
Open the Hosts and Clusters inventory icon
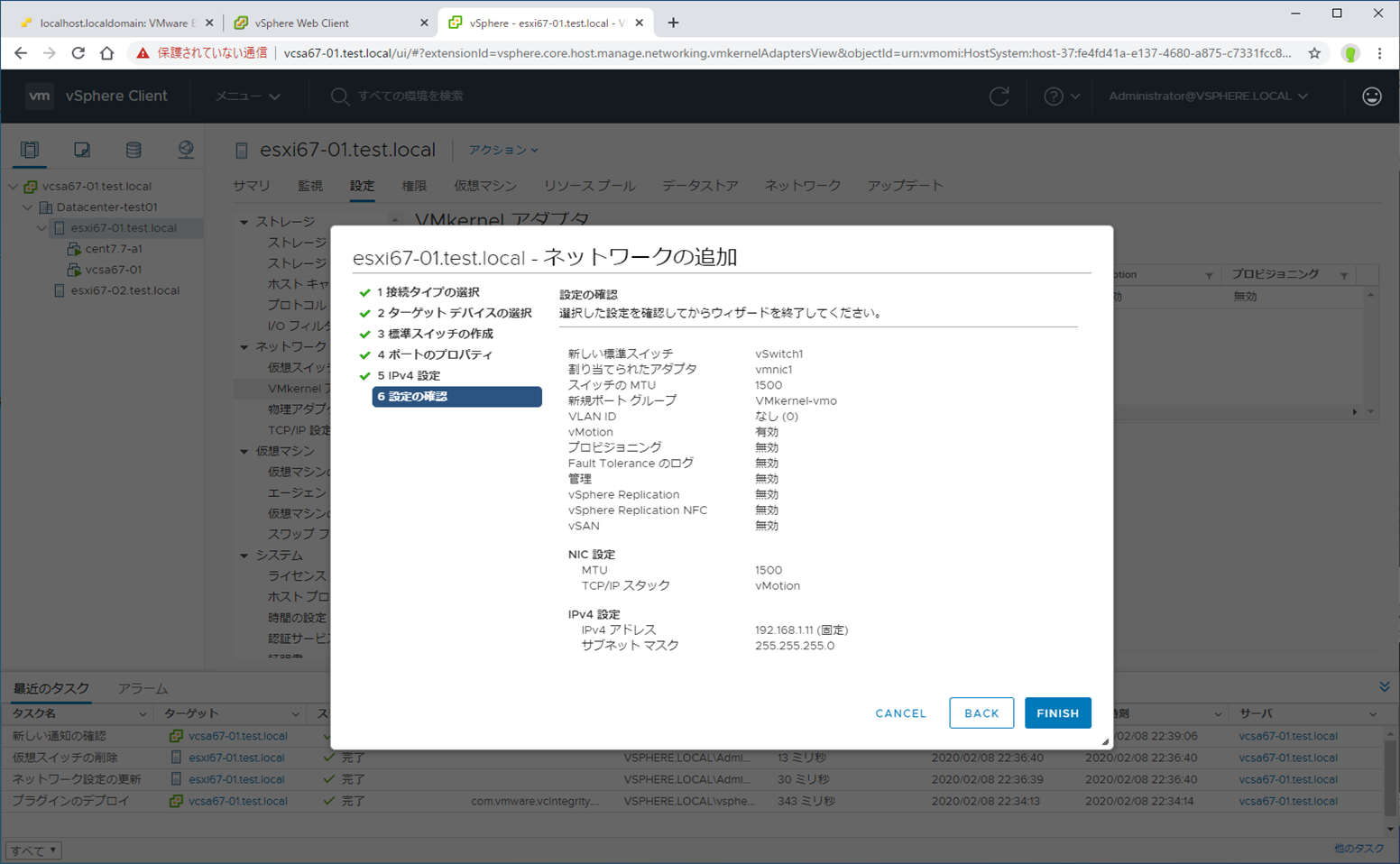click(30, 150)
